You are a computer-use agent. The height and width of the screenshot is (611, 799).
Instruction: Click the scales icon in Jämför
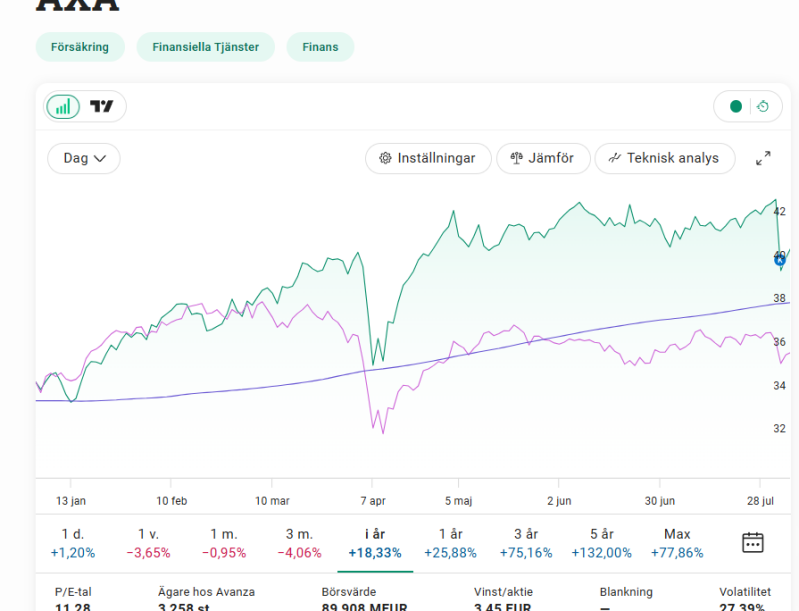517,158
